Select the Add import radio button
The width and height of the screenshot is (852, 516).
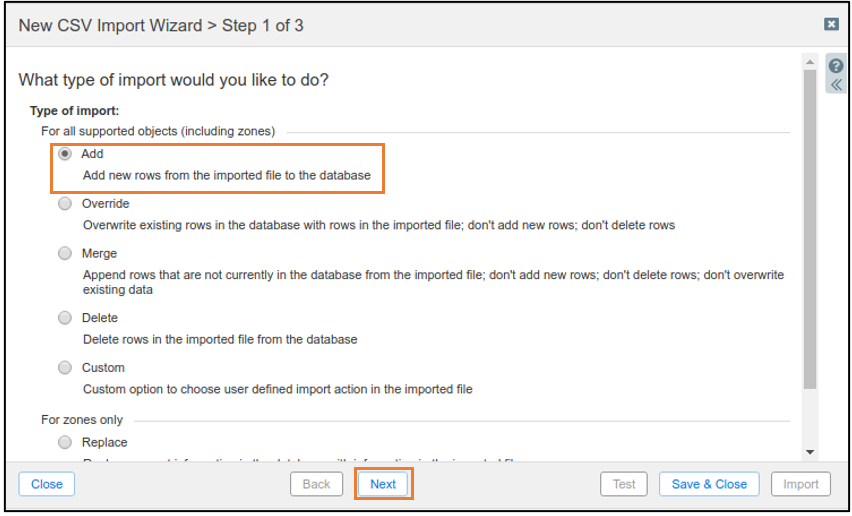point(65,154)
